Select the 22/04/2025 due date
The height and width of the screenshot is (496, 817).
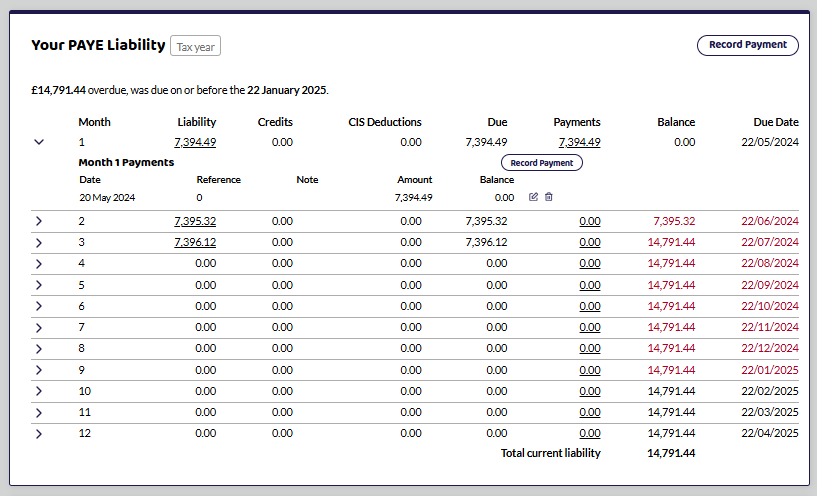(x=770, y=433)
